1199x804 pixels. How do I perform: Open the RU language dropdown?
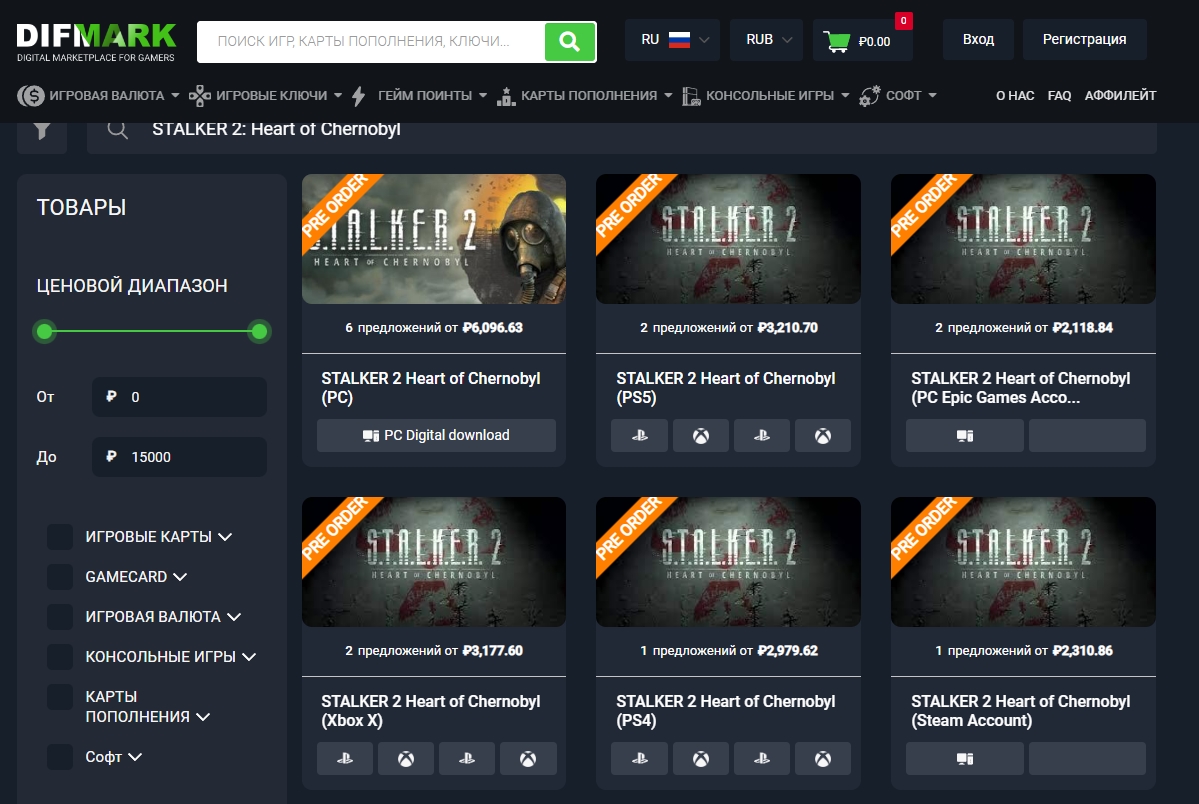(673, 40)
